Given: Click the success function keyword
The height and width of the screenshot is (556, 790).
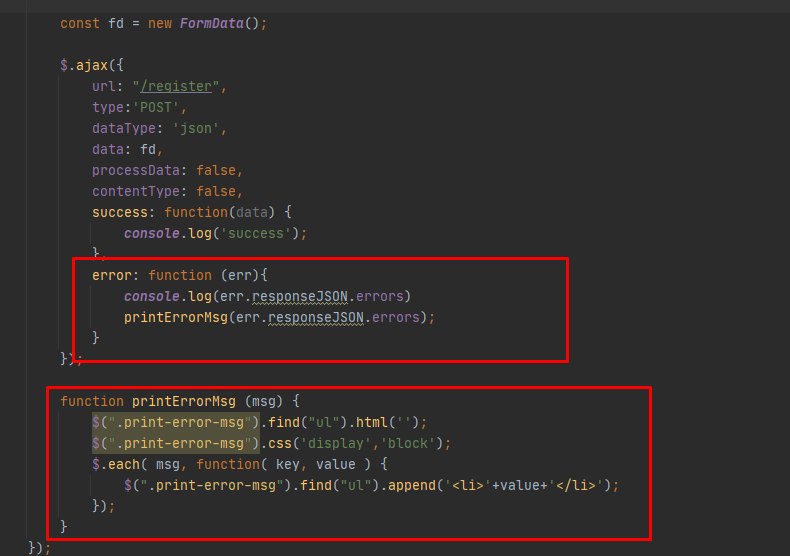Looking at the screenshot, I should (x=196, y=213).
